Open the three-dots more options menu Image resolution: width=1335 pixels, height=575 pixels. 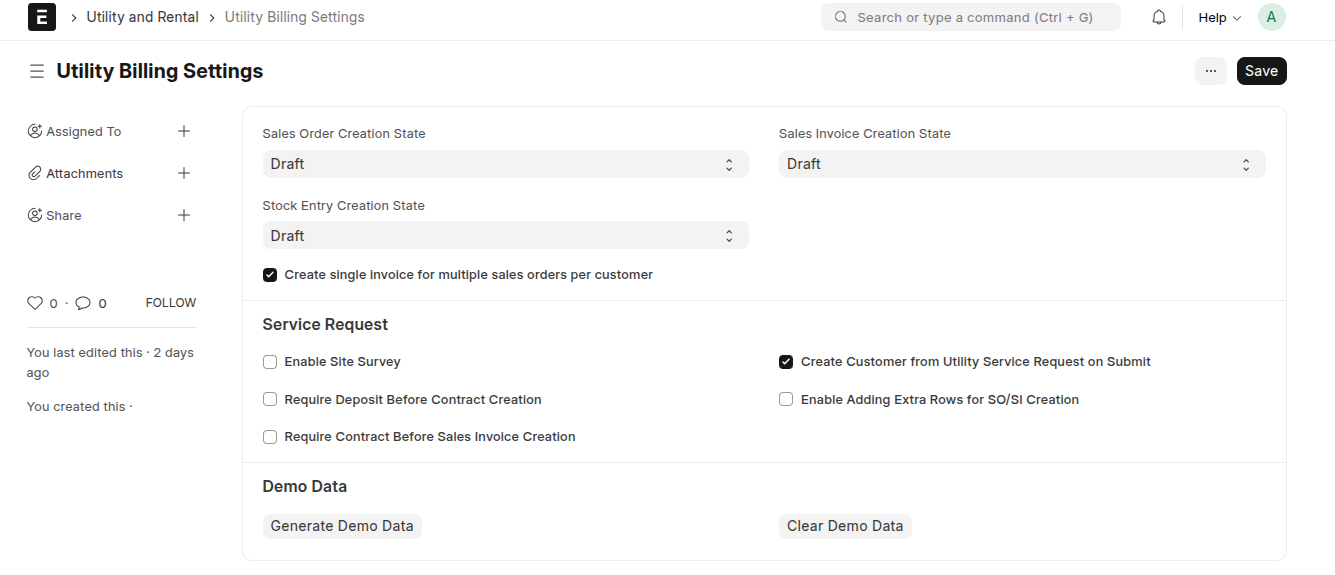pos(1211,71)
